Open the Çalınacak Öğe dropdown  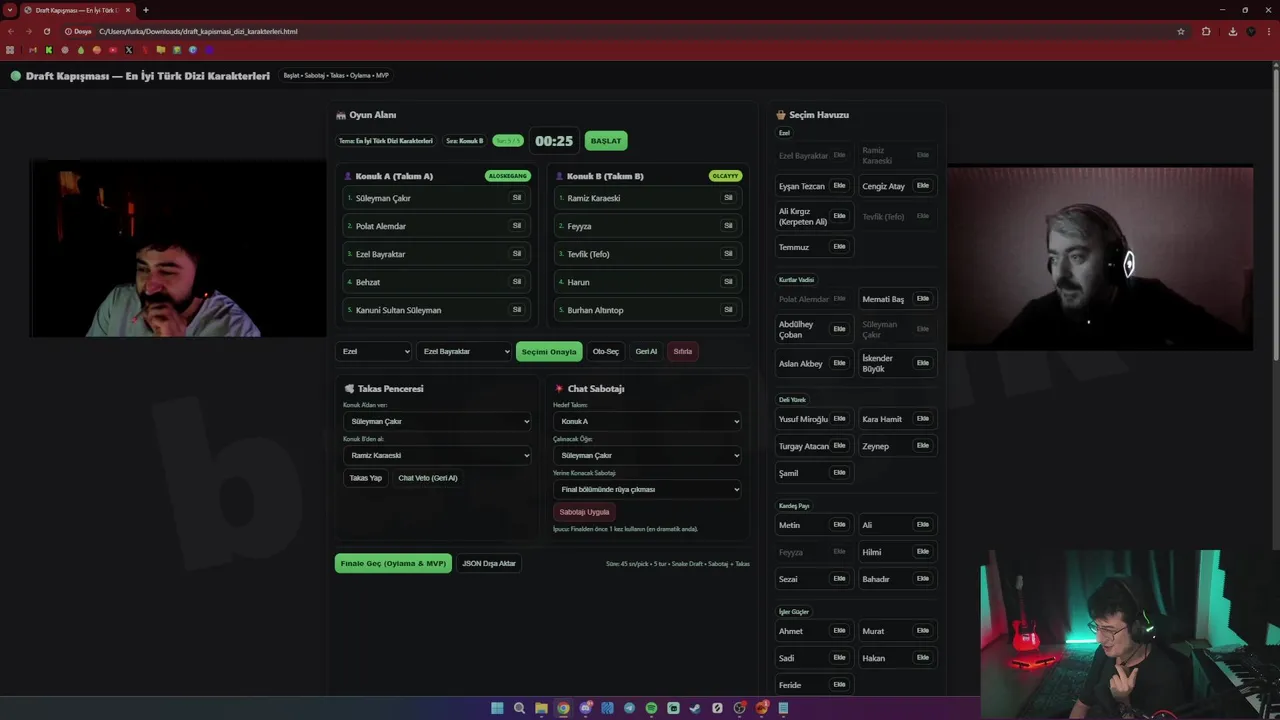[647, 455]
